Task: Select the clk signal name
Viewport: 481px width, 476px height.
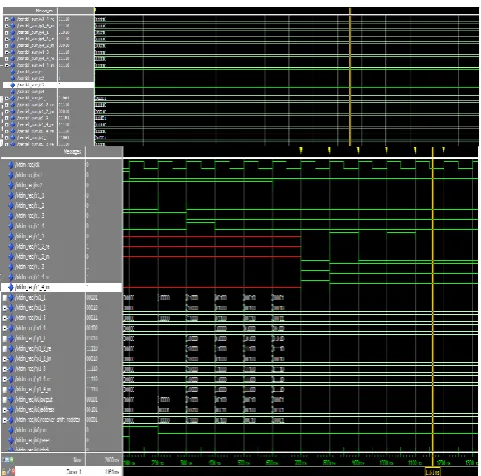Action: [28, 165]
